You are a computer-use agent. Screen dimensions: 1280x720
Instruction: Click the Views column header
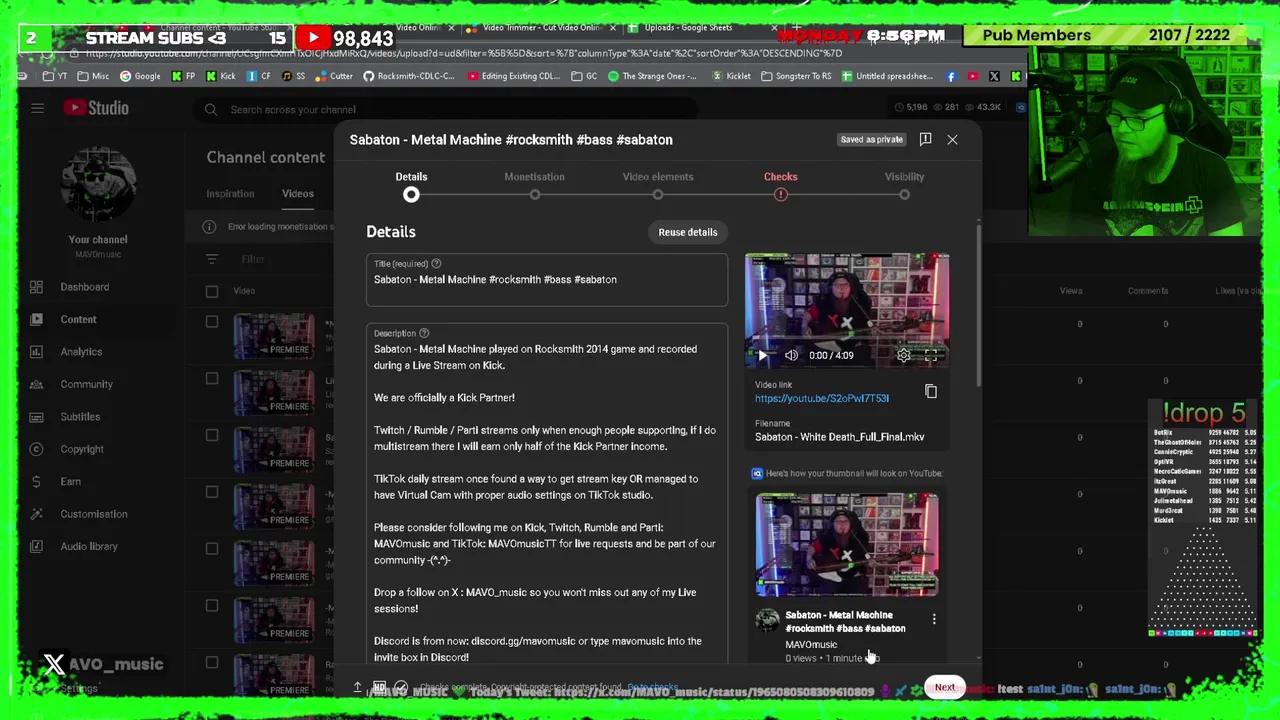point(1071,291)
